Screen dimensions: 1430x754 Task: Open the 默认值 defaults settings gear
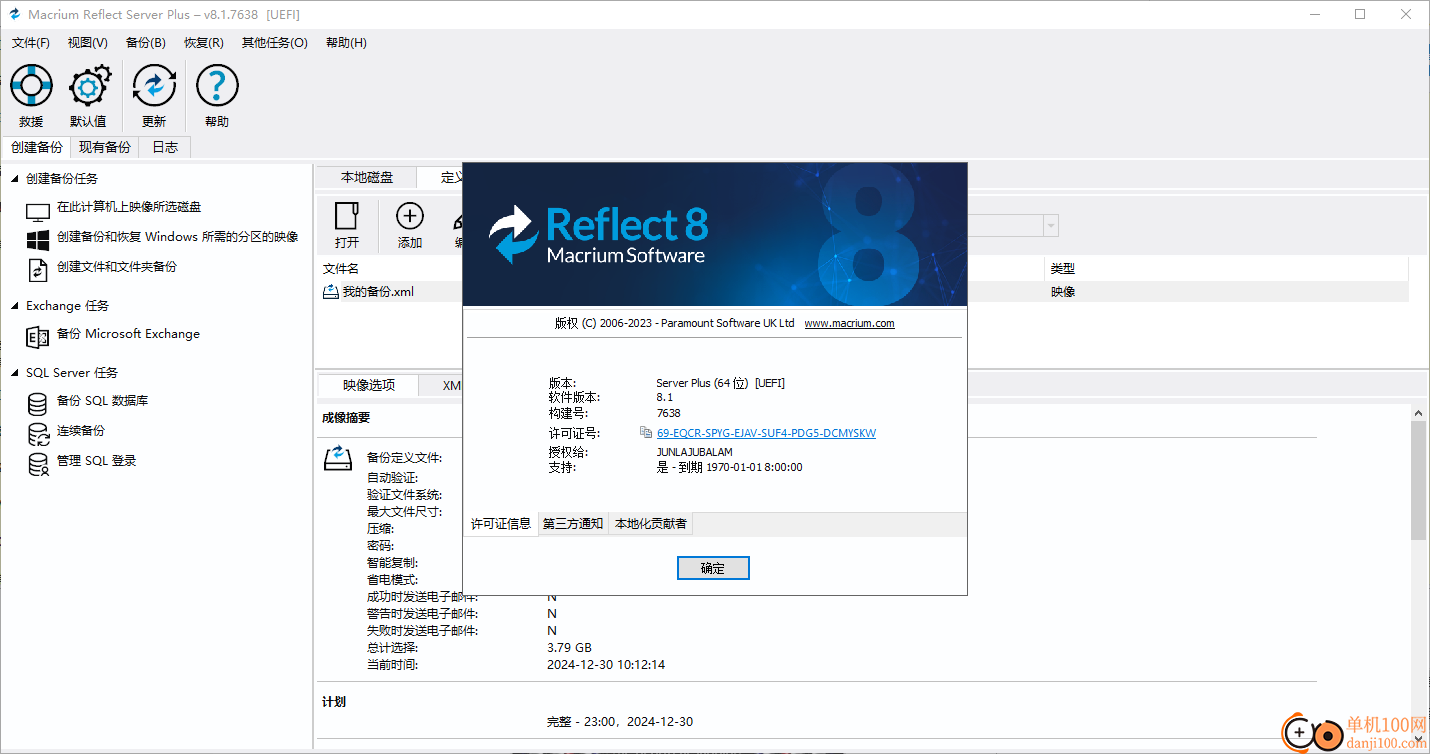pyautogui.click(x=88, y=97)
